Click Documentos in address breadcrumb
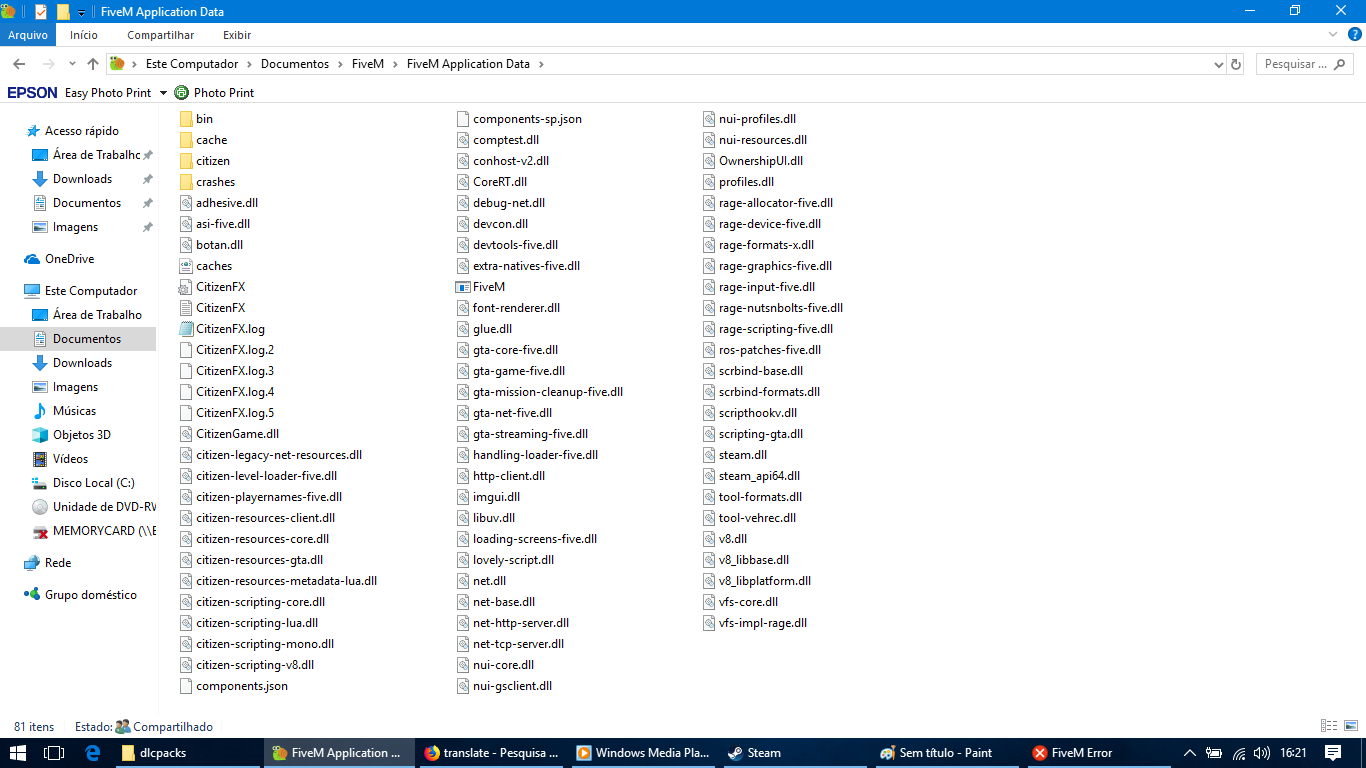 coord(295,64)
